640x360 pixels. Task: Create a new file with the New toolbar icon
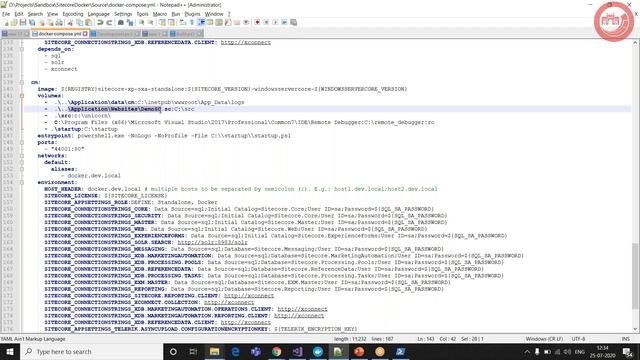[6, 22]
